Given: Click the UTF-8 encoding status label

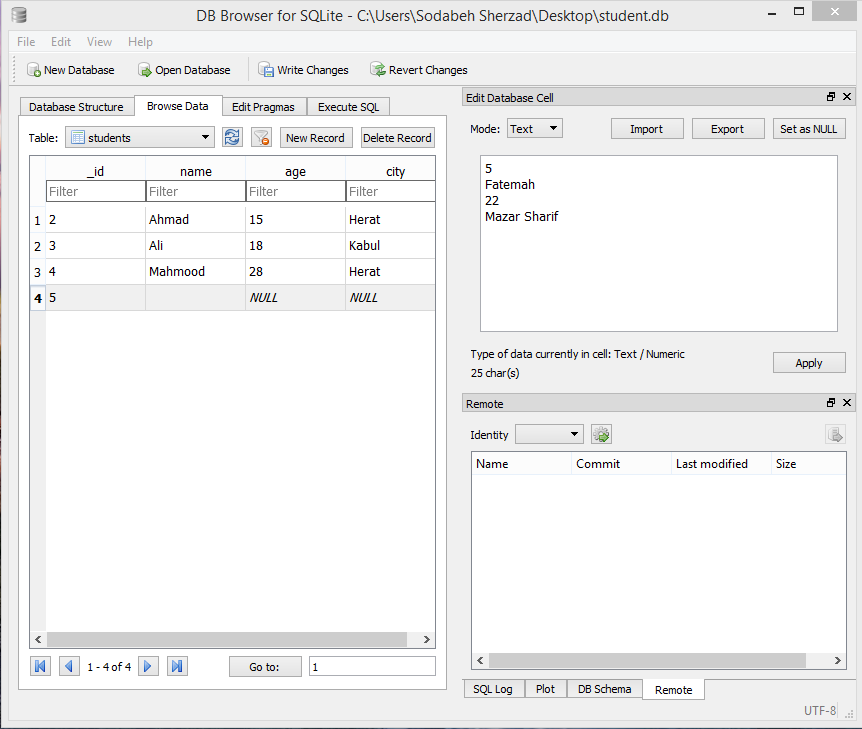Looking at the screenshot, I should [x=820, y=710].
